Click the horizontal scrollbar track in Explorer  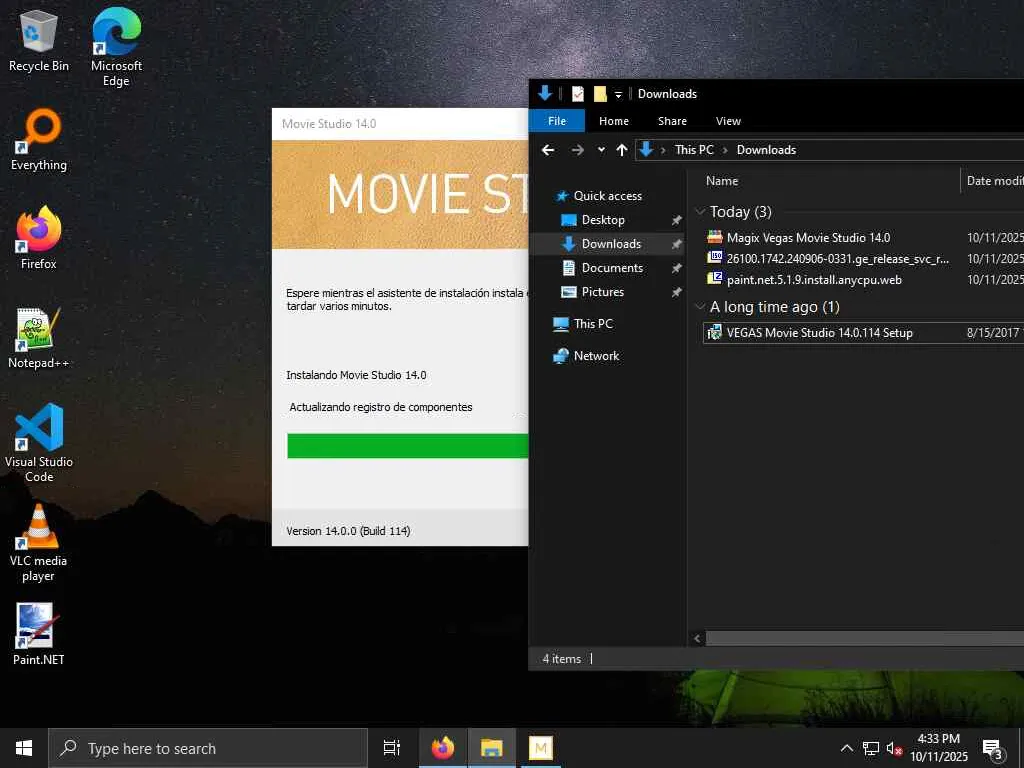pos(865,639)
